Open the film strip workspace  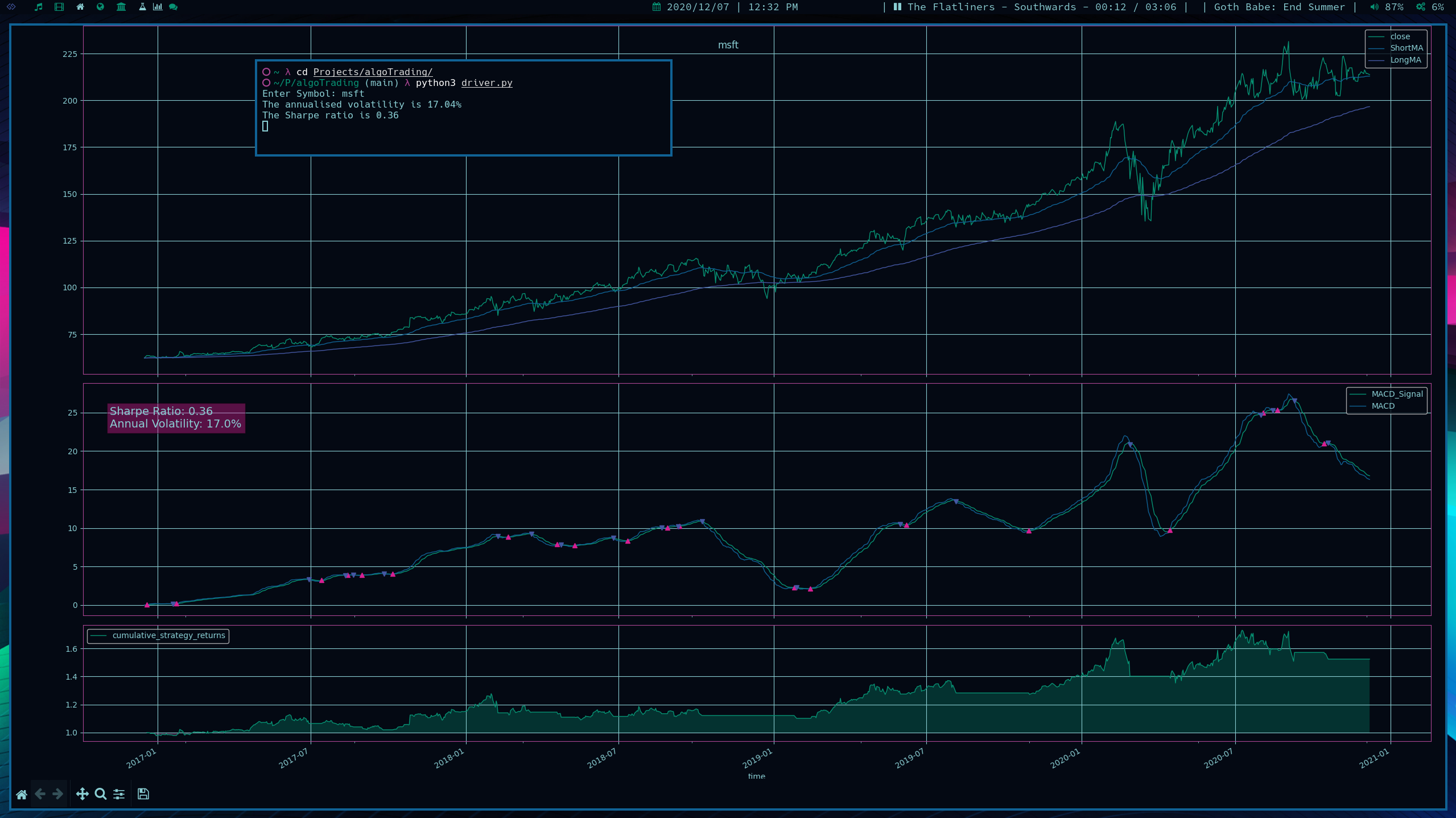coord(59,7)
